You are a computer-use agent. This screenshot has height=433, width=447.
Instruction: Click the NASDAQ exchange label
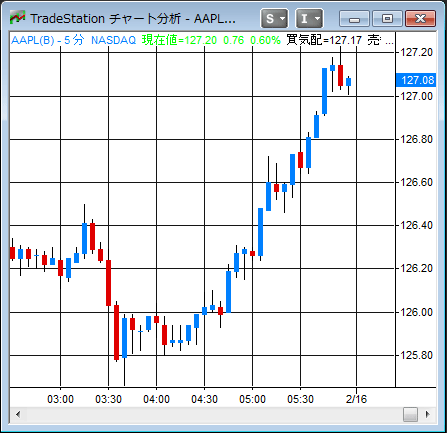pyautogui.click(x=113, y=40)
